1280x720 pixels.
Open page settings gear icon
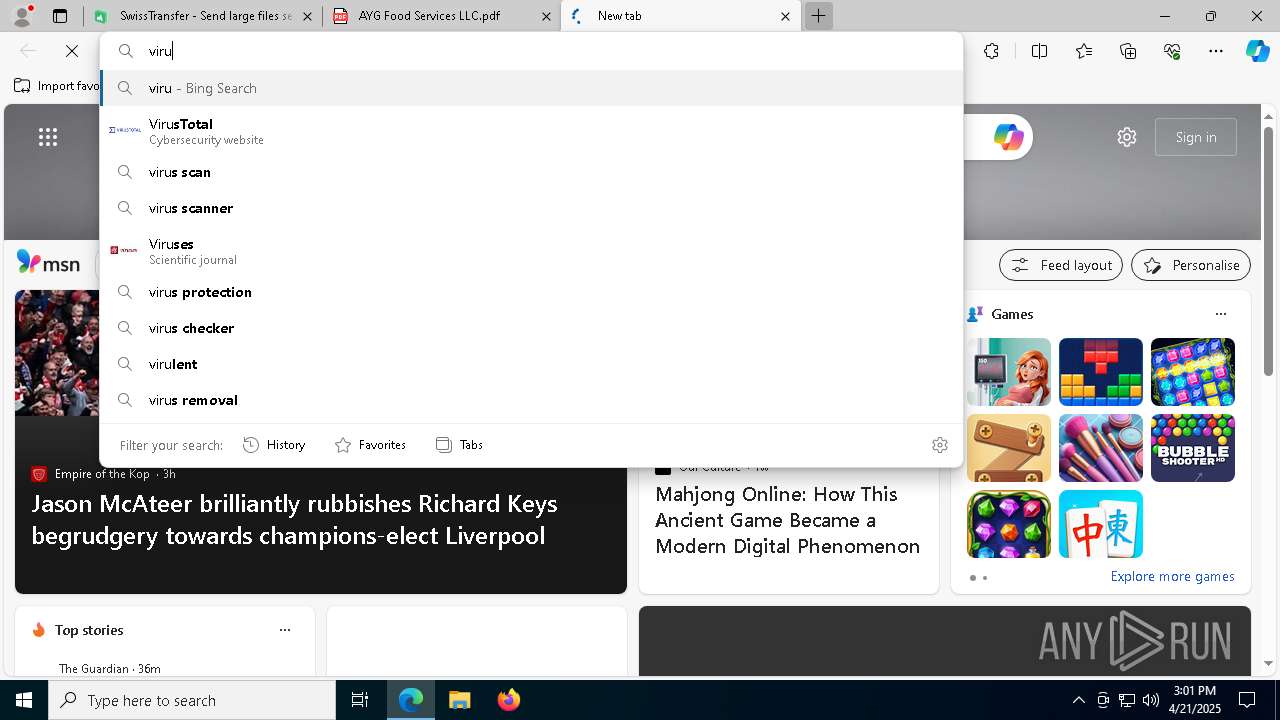1127,137
